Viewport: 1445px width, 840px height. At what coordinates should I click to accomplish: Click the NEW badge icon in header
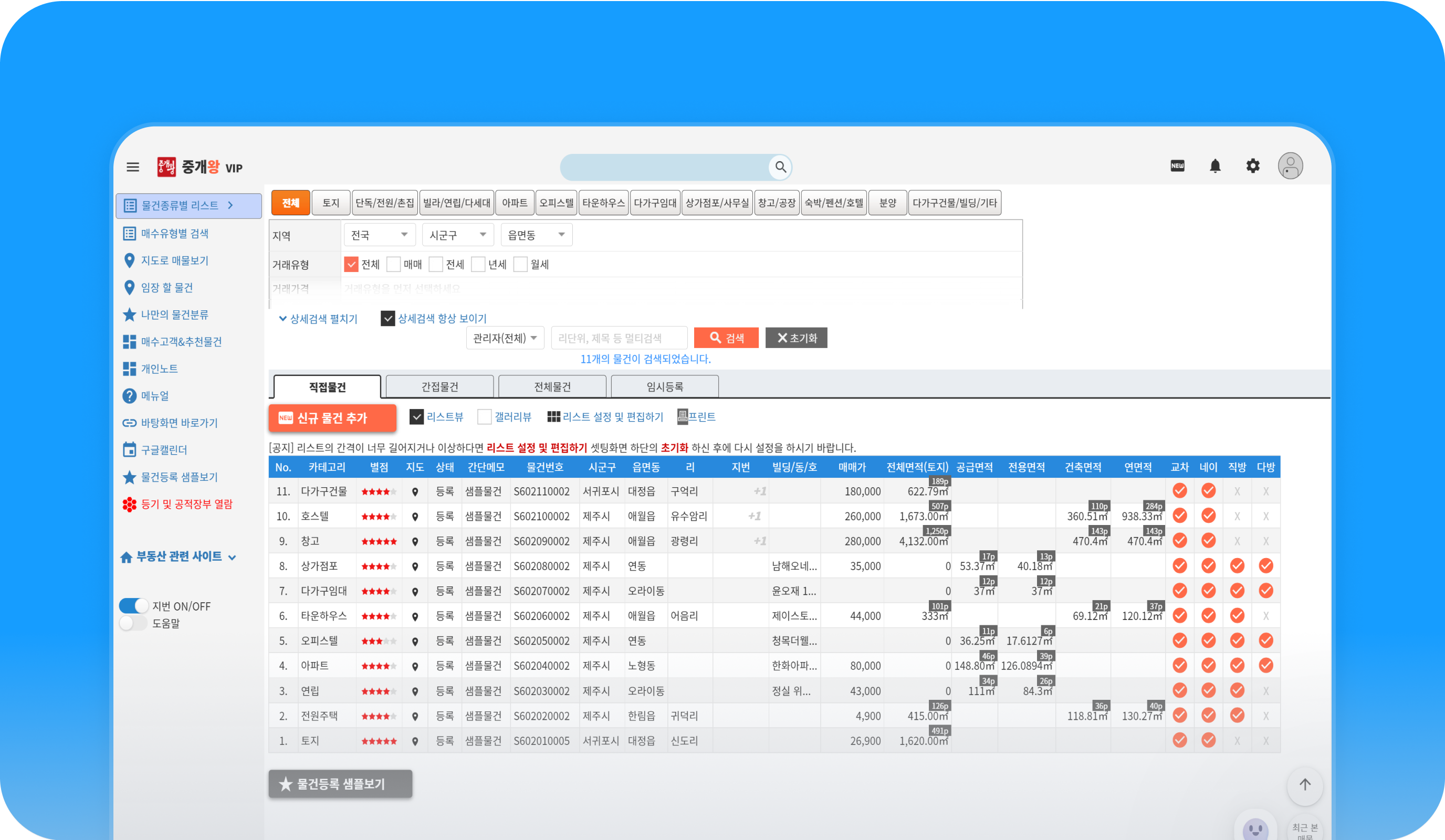click(1177, 166)
